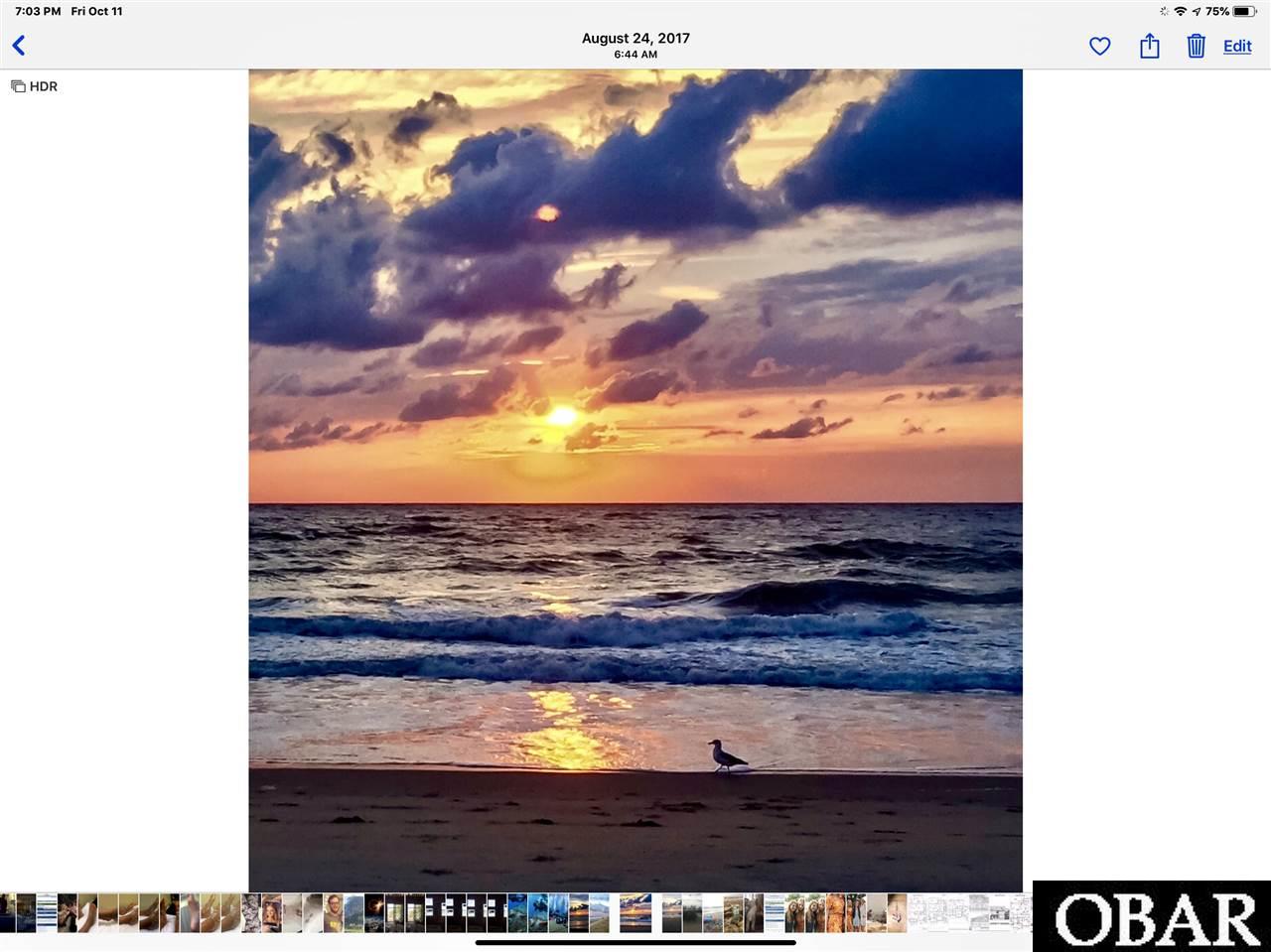The width and height of the screenshot is (1271, 952).
Task: Go back using the blue chevron arrow
Action: coord(19,46)
